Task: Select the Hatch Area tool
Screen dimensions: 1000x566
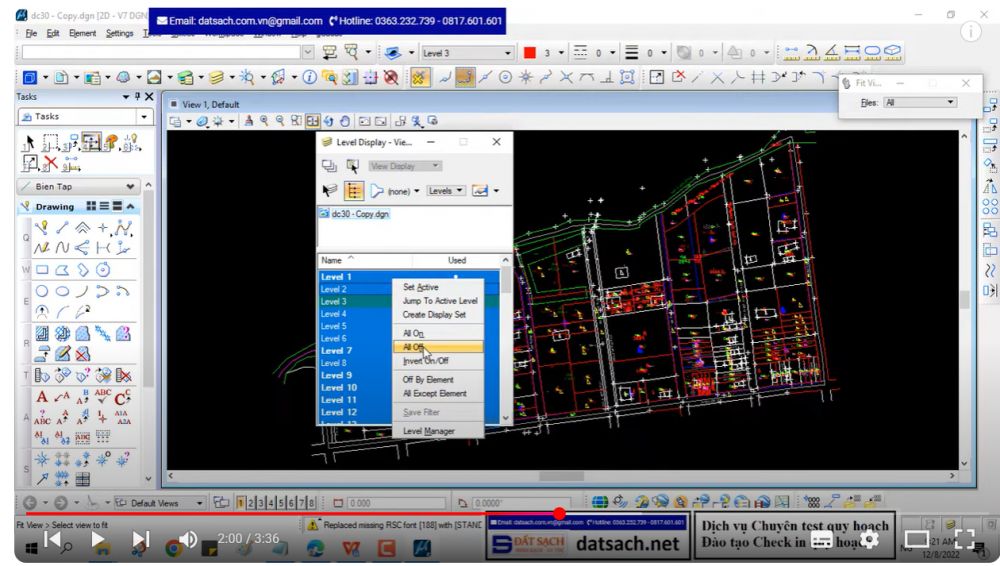Action: click(42, 333)
